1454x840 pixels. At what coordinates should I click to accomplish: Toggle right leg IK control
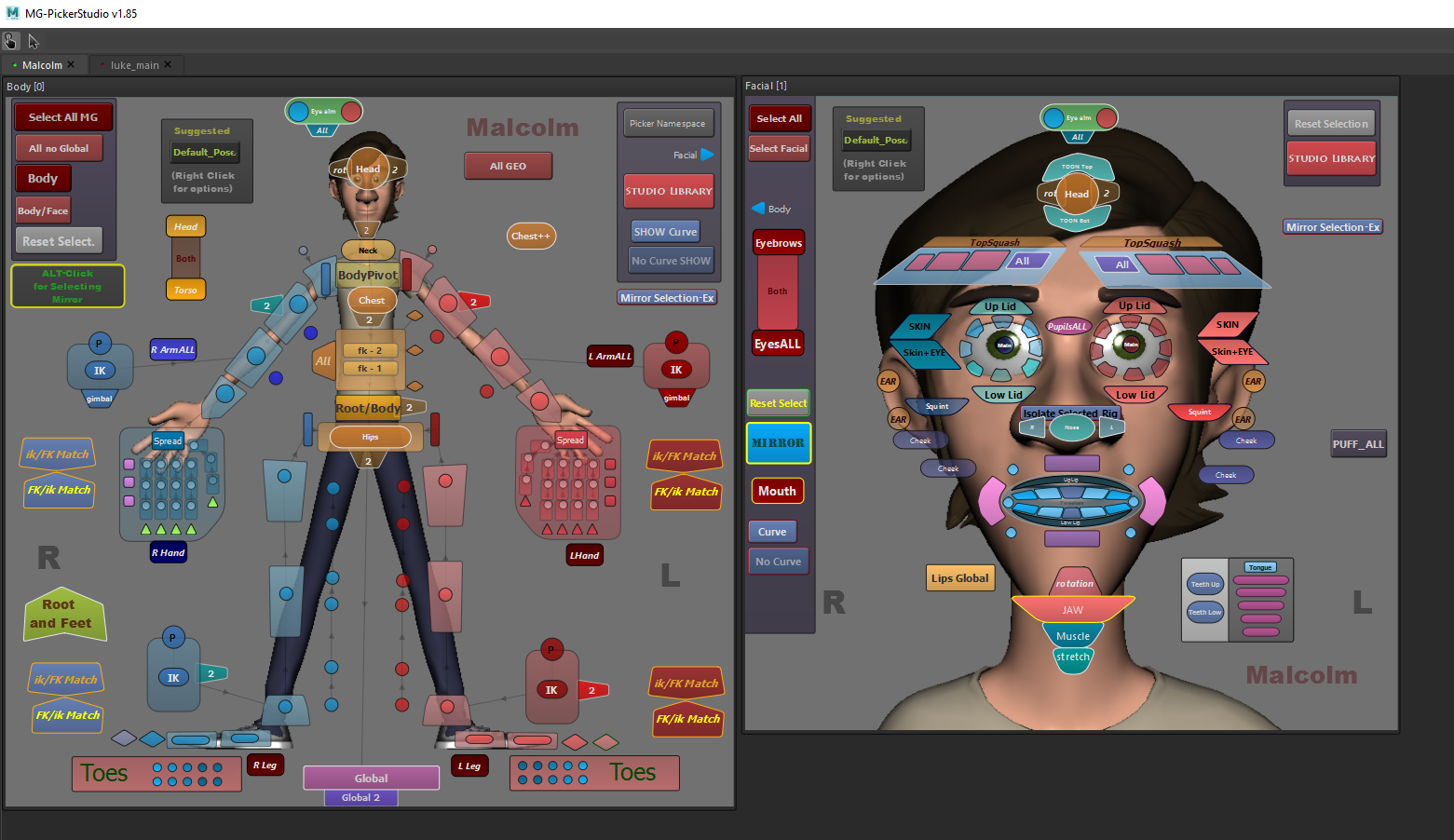pos(173,678)
